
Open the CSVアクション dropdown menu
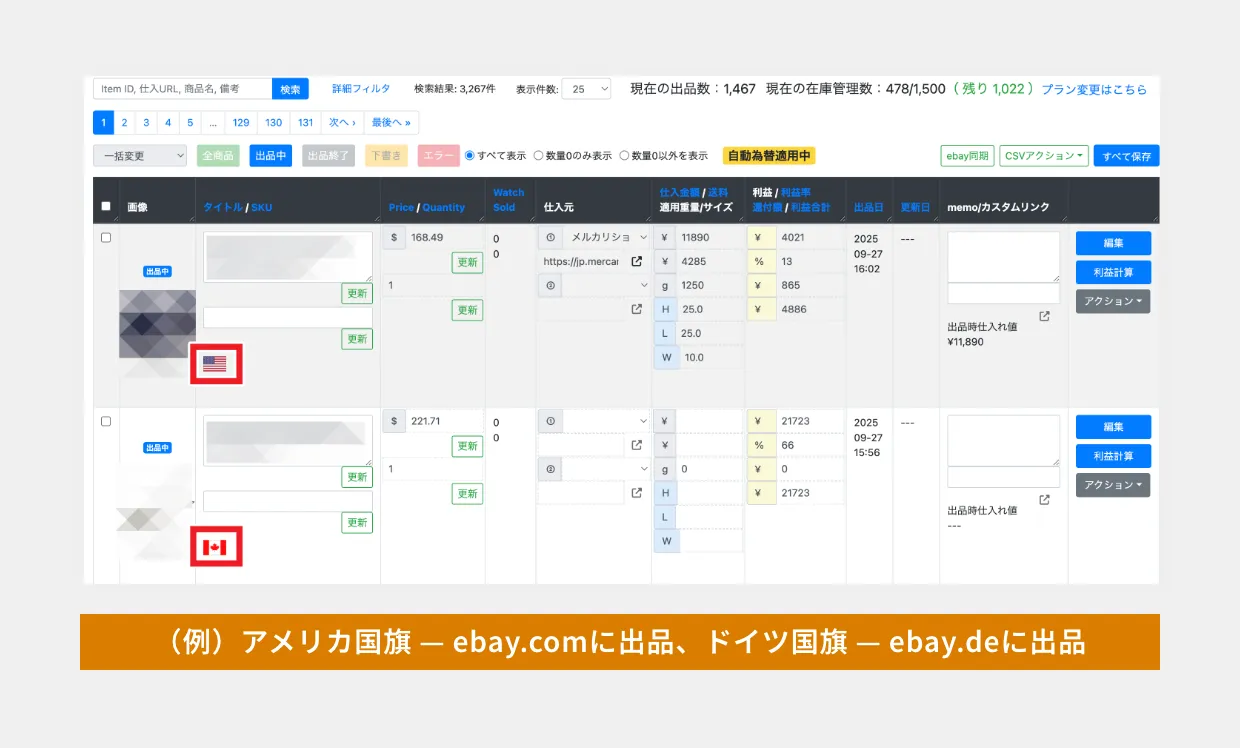tap(1043, 156)
